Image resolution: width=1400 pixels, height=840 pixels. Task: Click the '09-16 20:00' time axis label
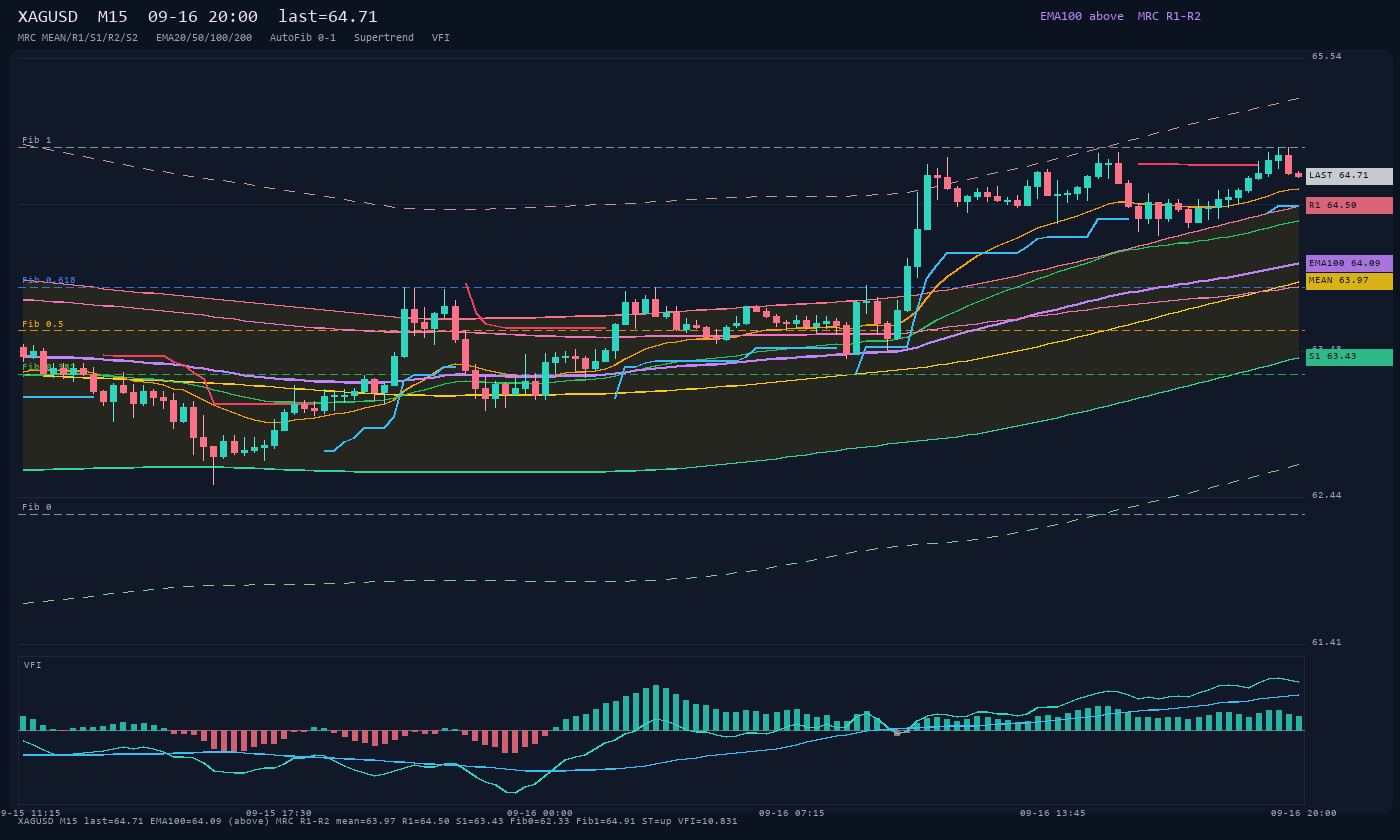(x=1304, y=813)
